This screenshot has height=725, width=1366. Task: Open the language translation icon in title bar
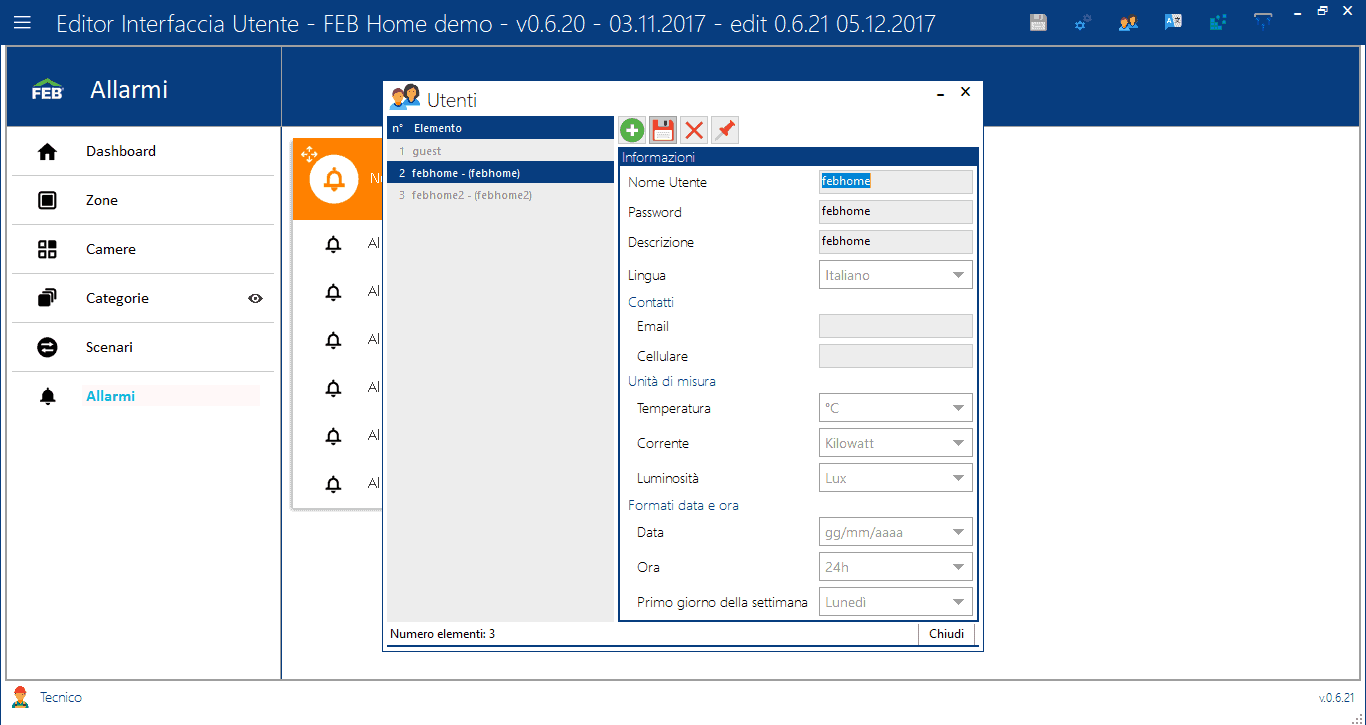[1173, 22]
